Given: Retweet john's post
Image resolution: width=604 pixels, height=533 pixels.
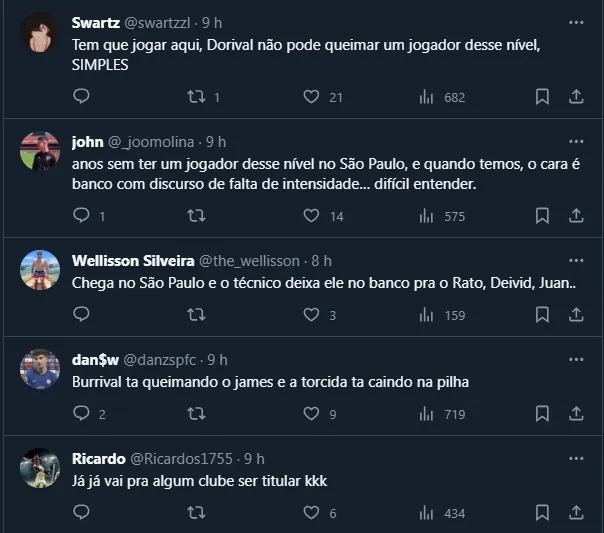Looking at the screenshot, I should (197, 215).
